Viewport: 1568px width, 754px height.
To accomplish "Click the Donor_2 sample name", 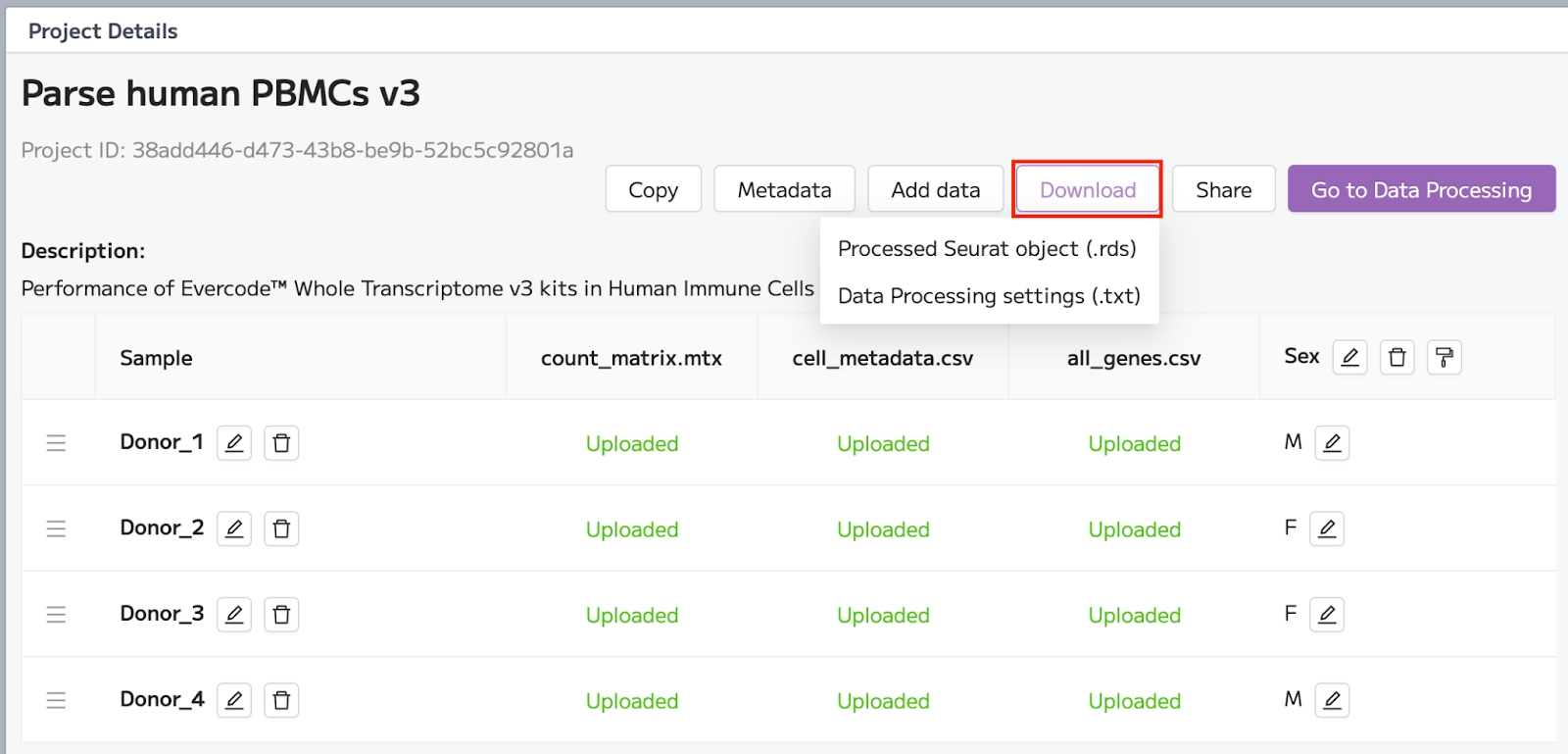I will [162, 528].
